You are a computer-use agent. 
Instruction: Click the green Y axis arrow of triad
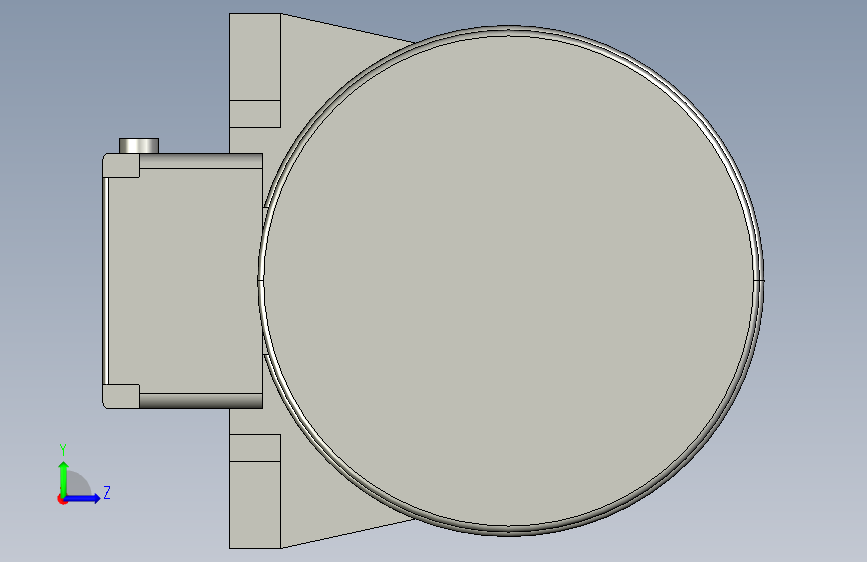pos(64,479)
